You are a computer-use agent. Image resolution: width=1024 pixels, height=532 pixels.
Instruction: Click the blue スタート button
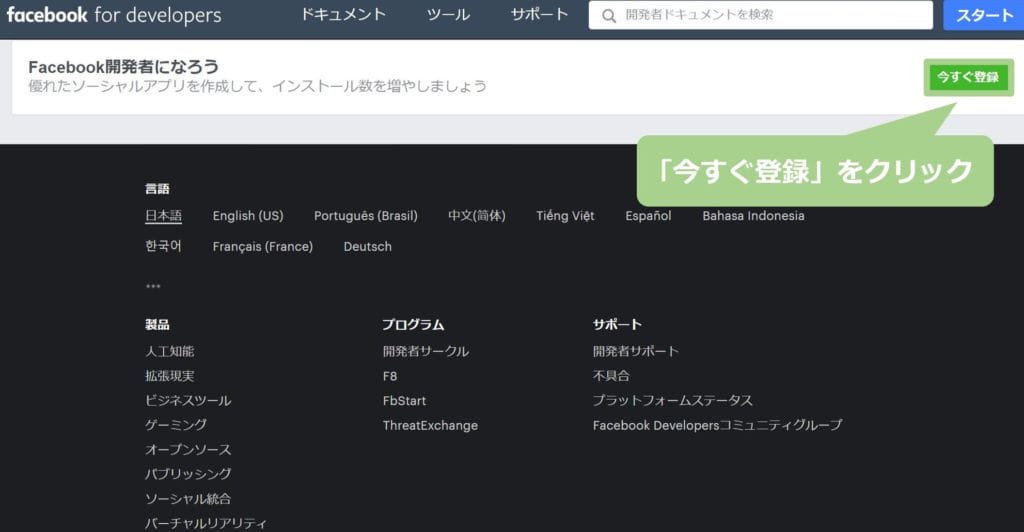click(x=984, y=15)
